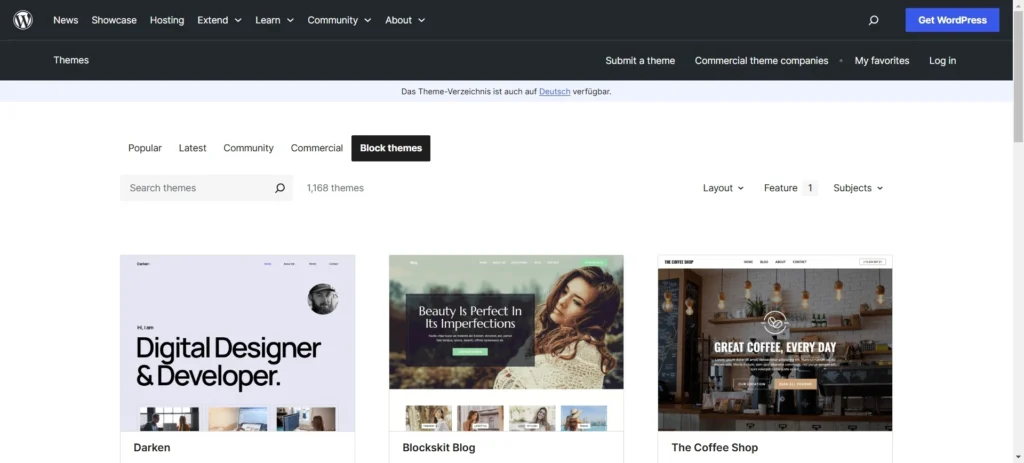
Task: Click The Coffee Shop theme title
Action: coord(714,448)
